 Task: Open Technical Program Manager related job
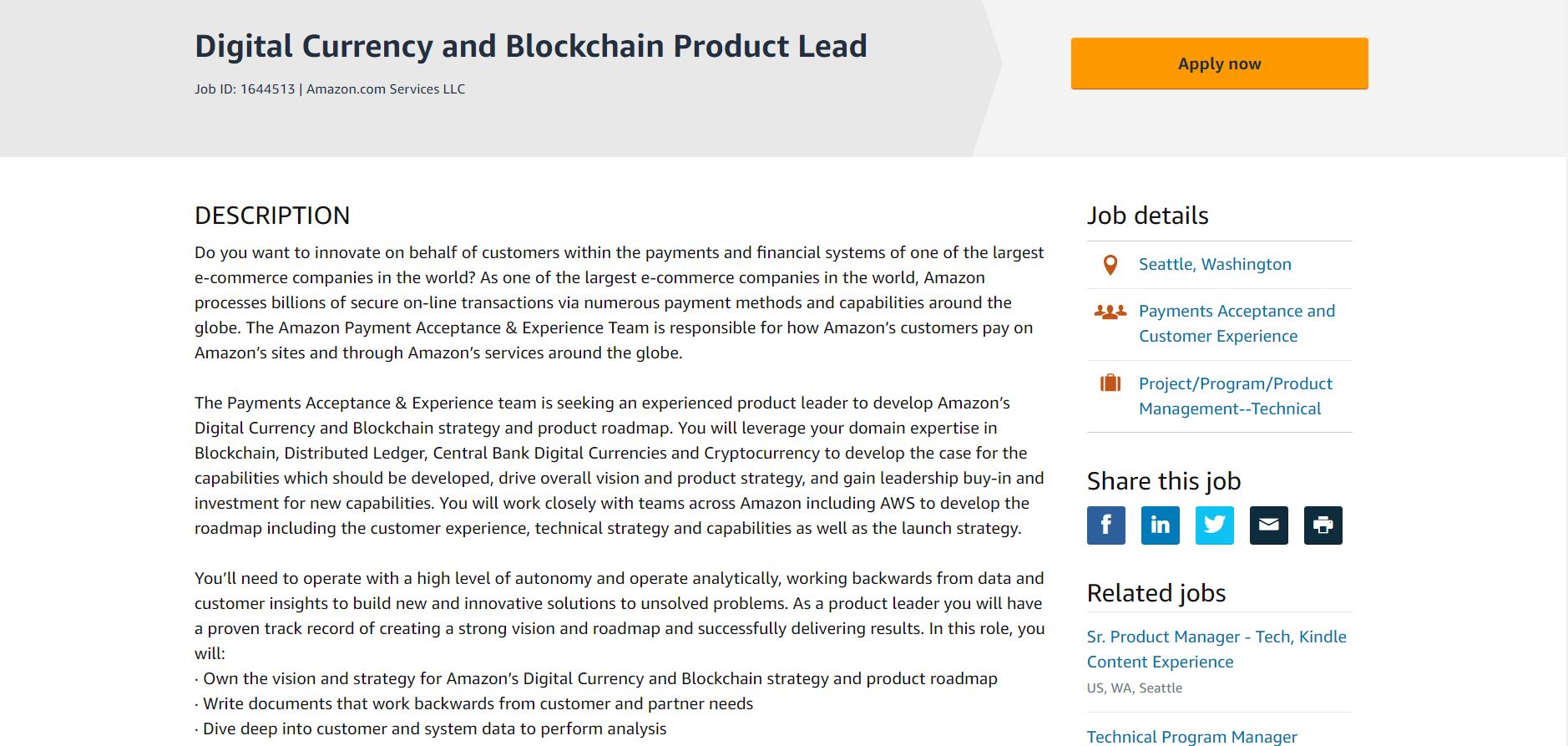[1191, 737]
